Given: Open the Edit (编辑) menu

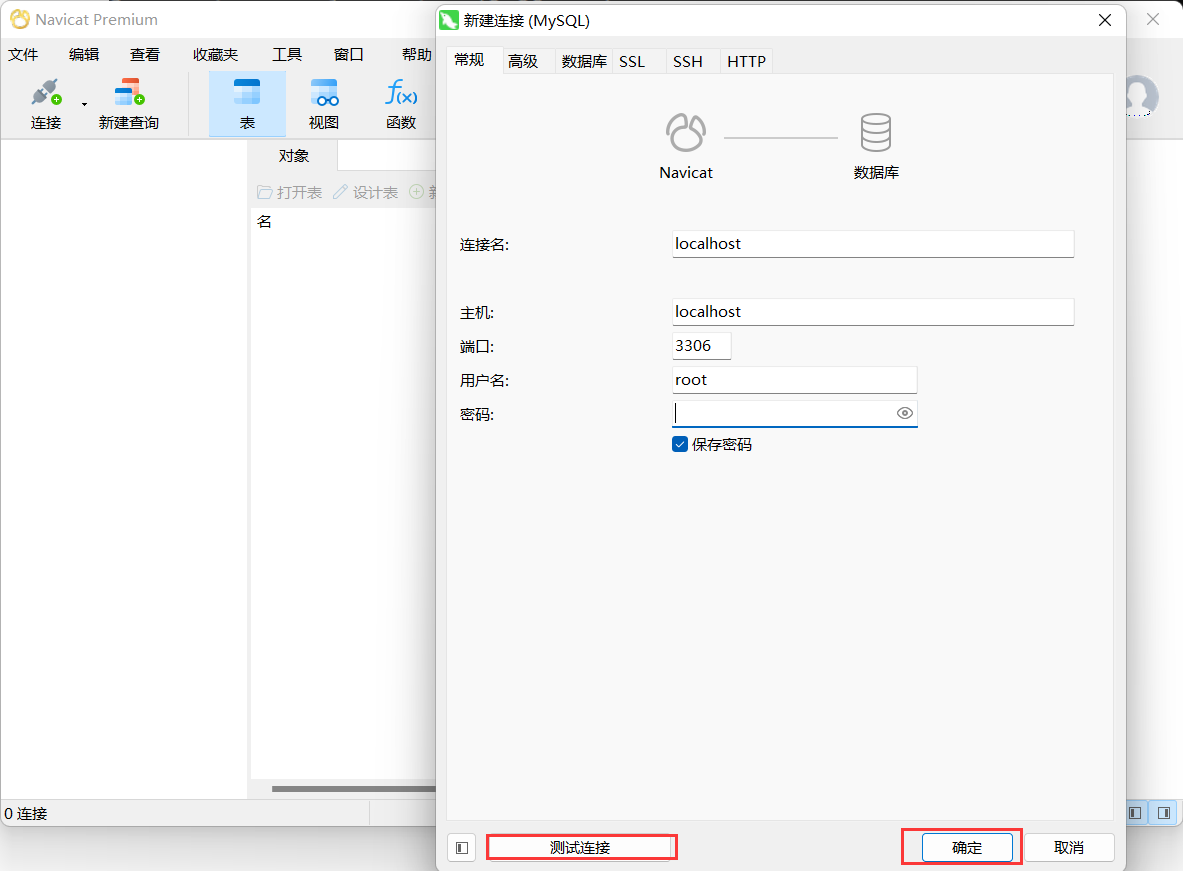Looking at the screenshot, I should [x=84, y=54].
